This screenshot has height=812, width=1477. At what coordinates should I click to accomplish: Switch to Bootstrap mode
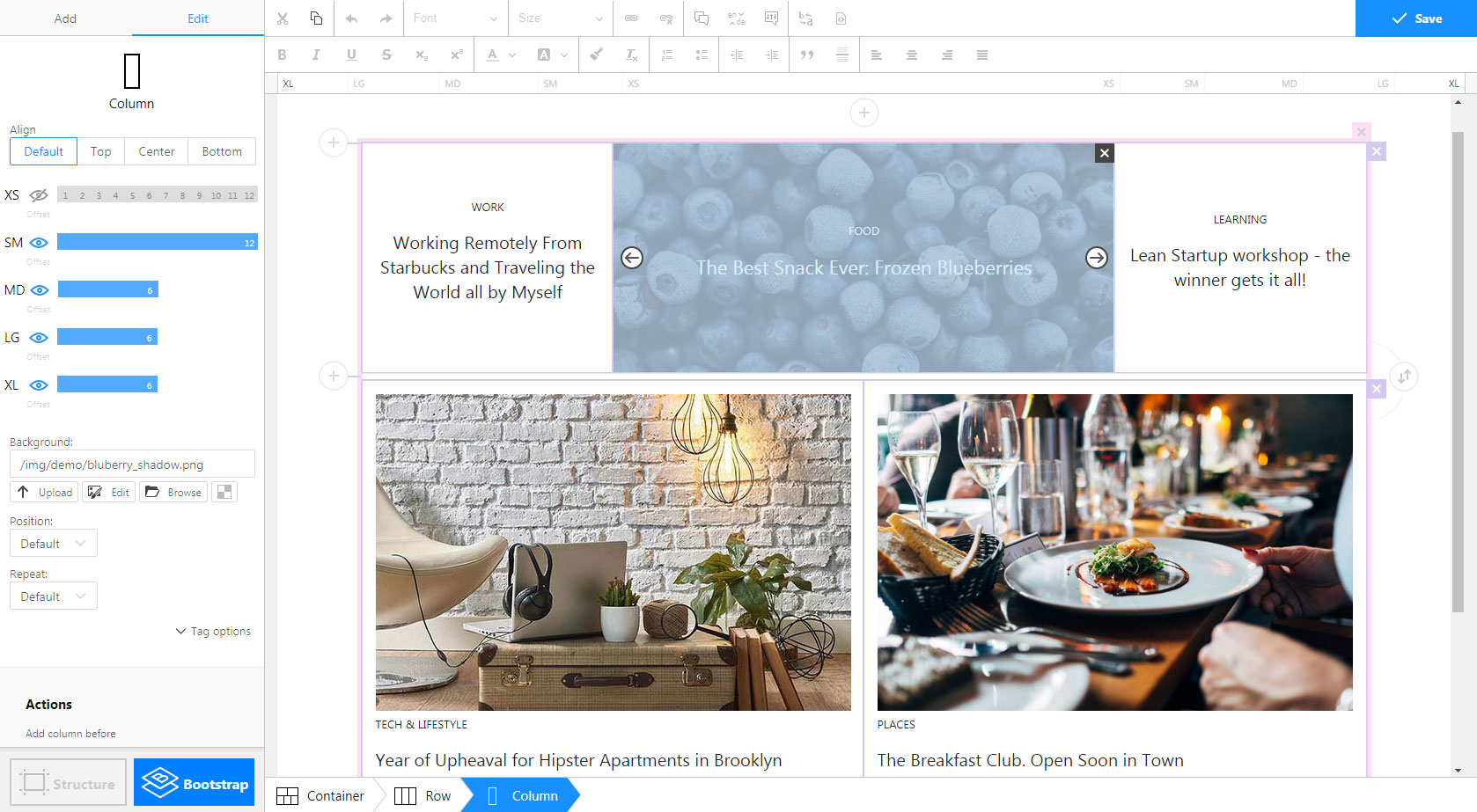coord(195,783)
